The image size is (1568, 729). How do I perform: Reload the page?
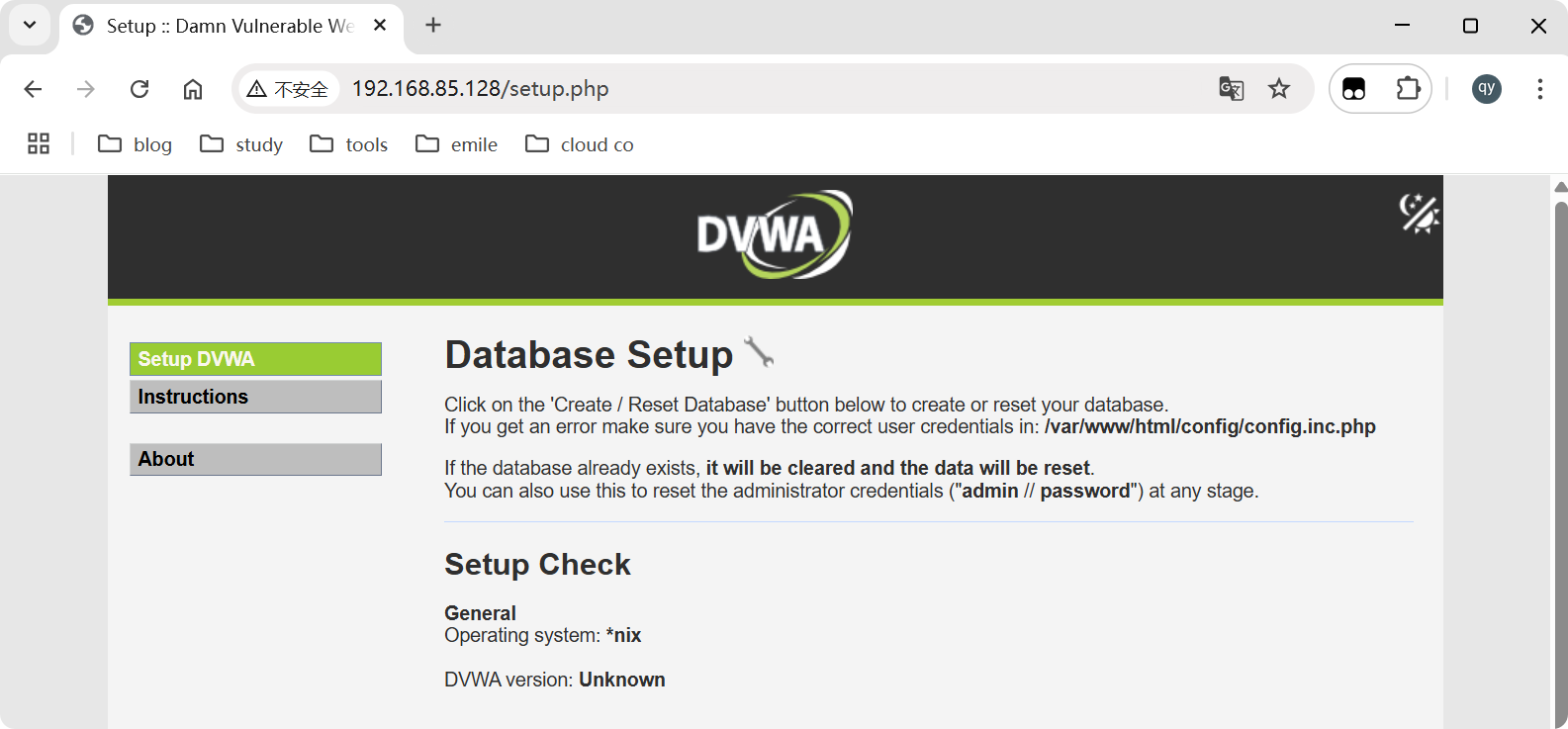(139, 89)
